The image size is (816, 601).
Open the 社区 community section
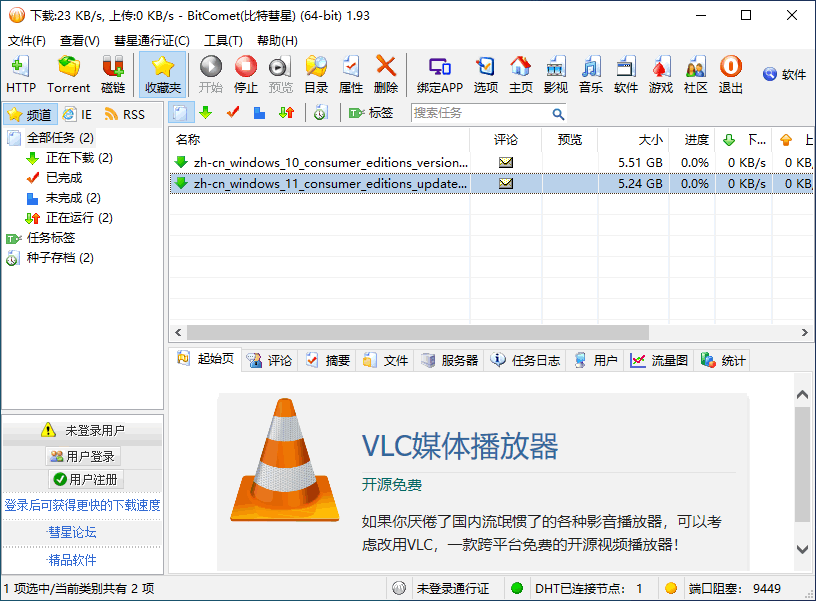click(696, 74)
